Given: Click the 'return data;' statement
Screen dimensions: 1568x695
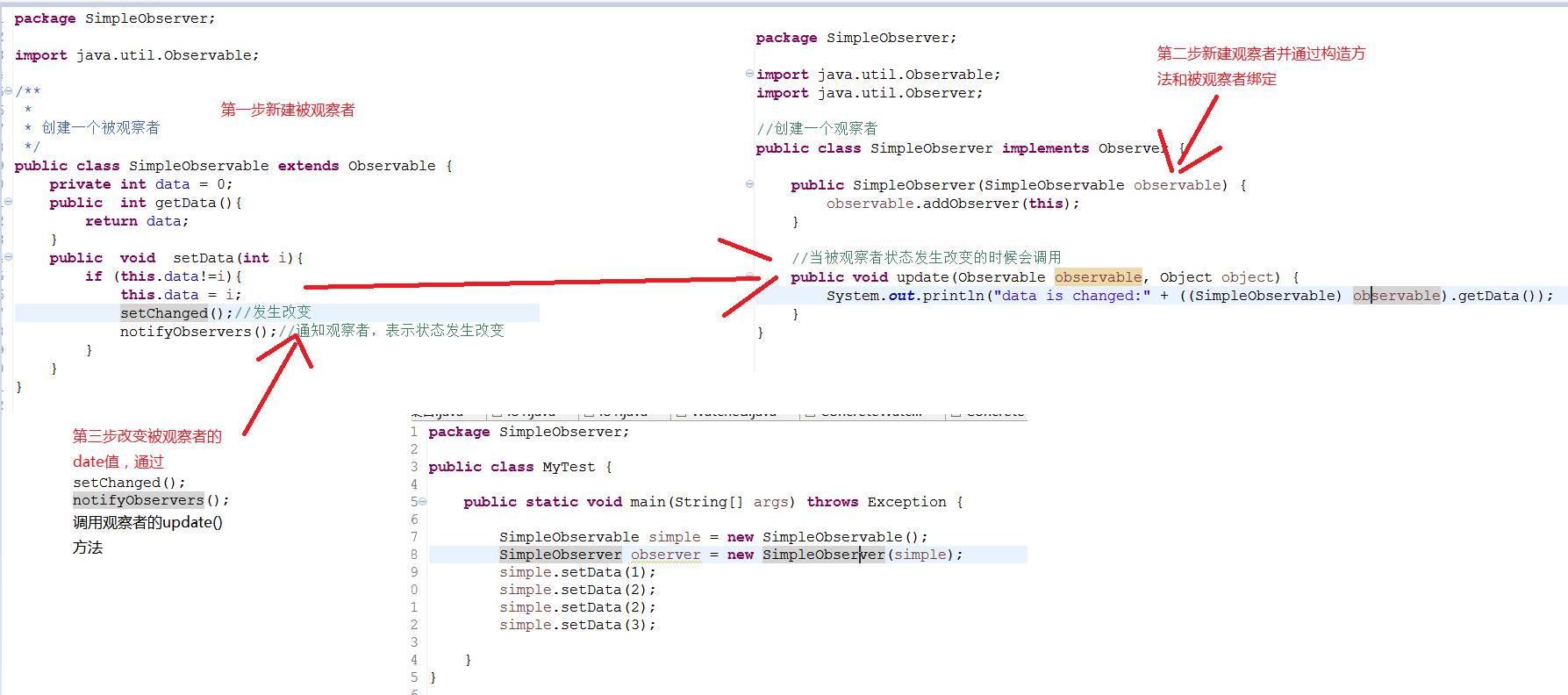Looking at the screenshot, I should 136,221.
